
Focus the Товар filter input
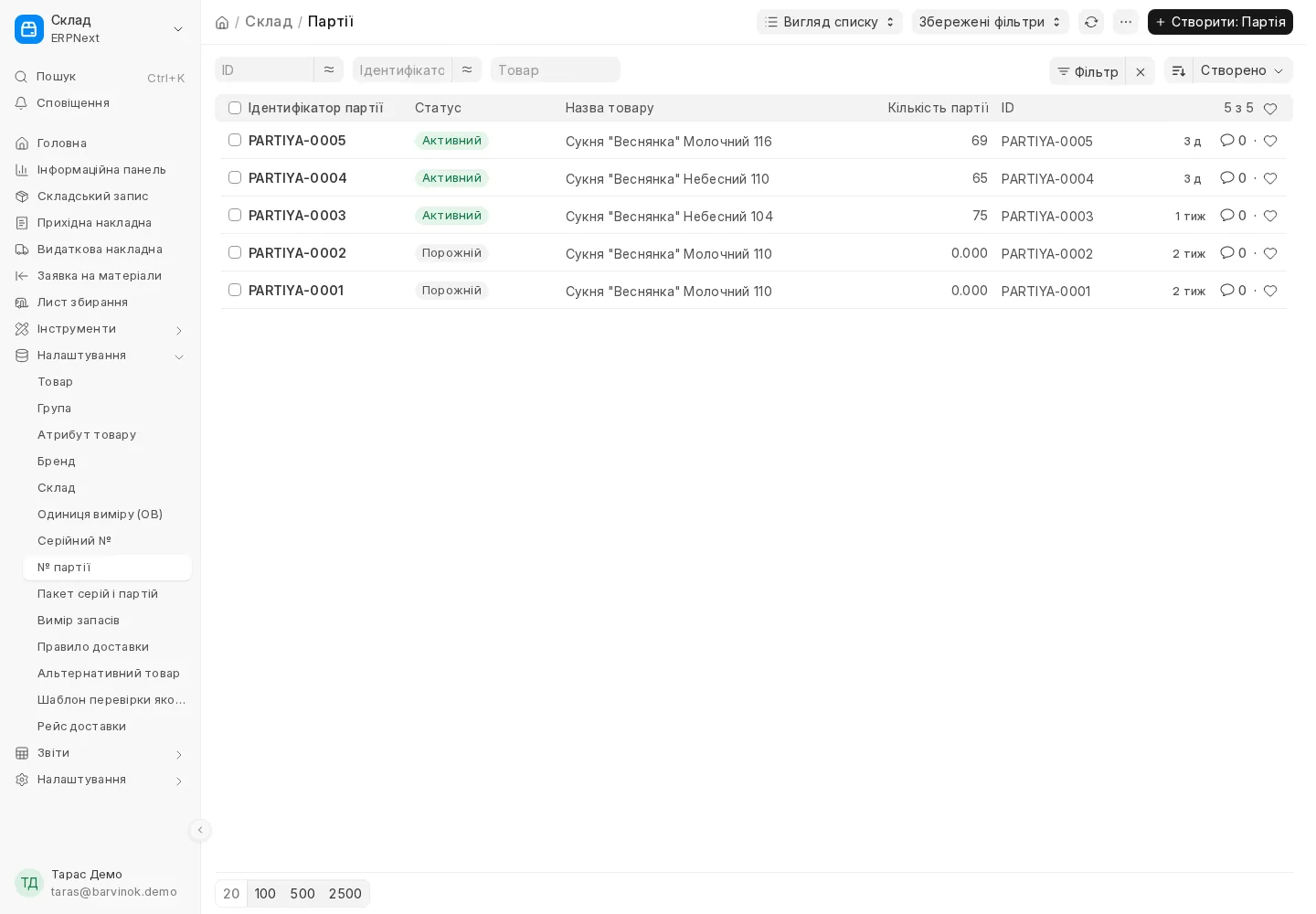pos(556,69)
